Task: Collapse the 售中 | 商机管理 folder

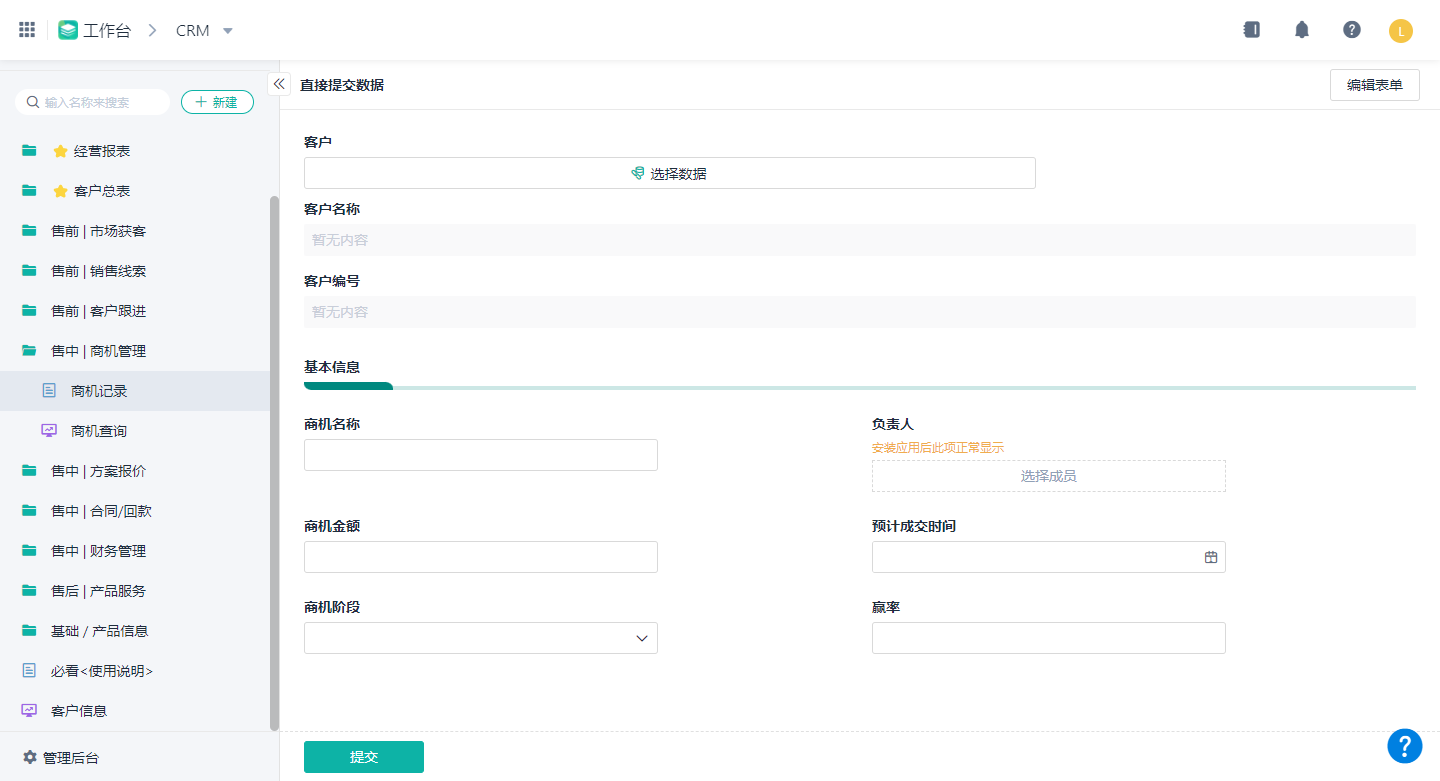Action: [135, 351]
